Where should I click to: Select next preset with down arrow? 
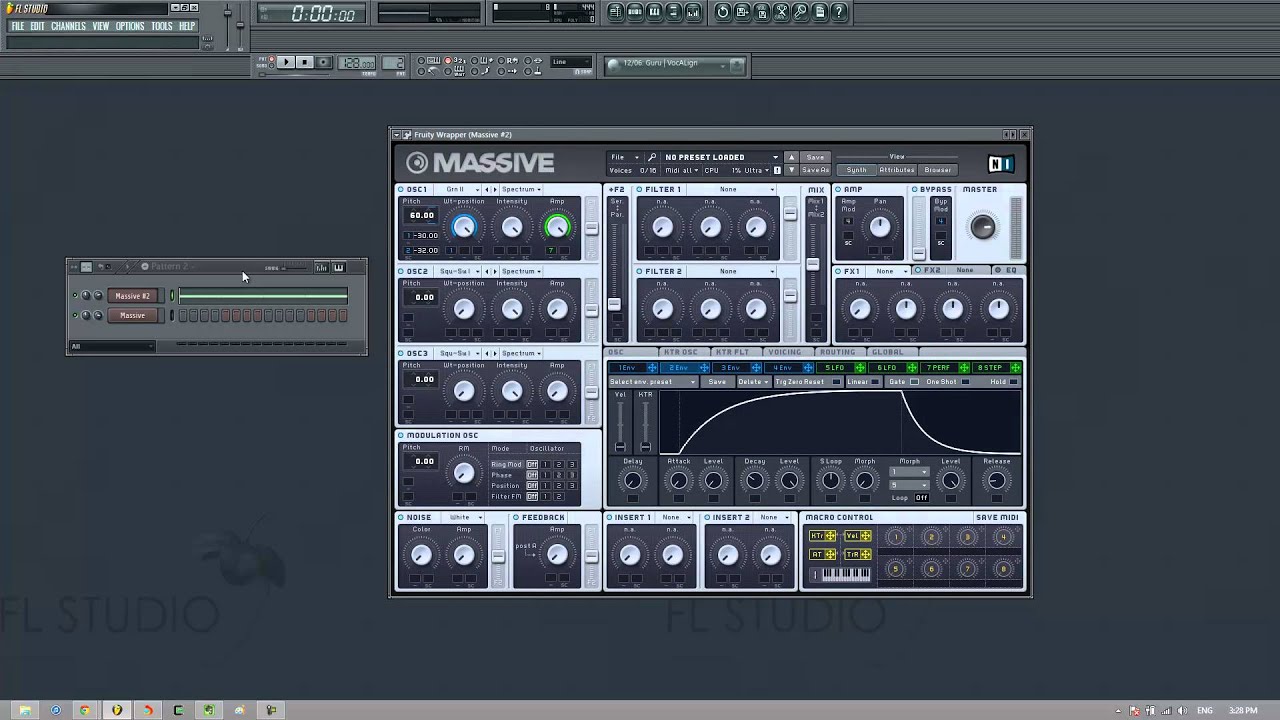[791, 170]
